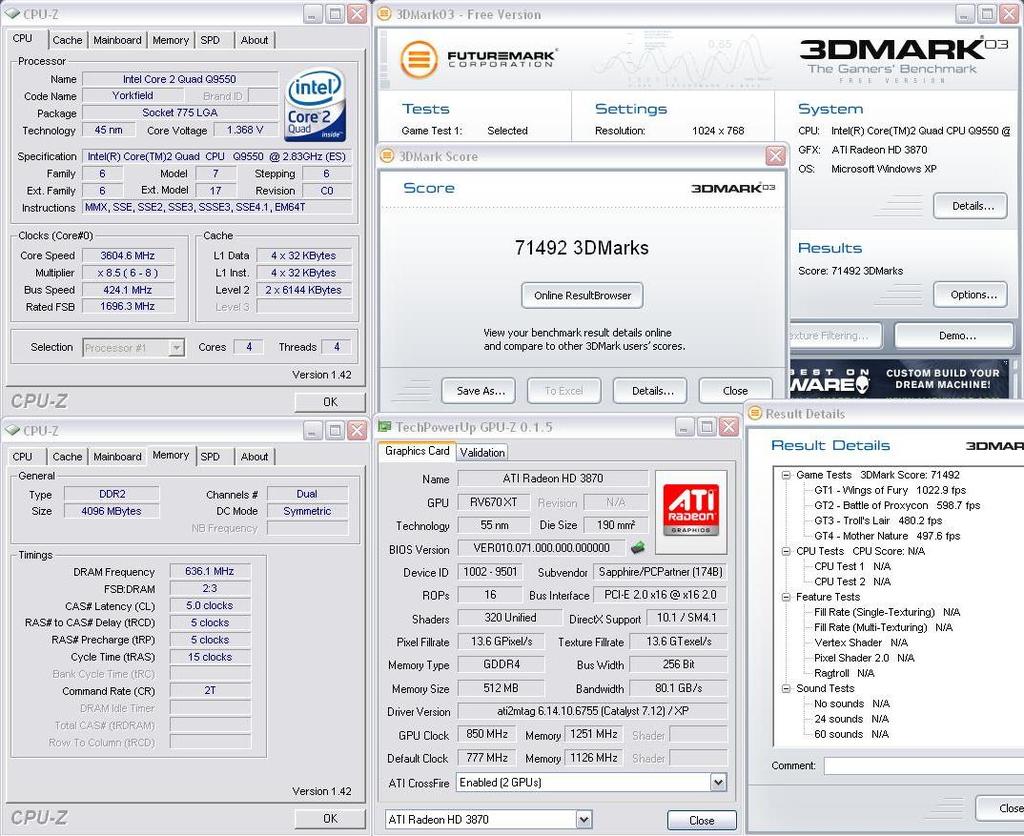Click the Futuremark Corporation orange logo

coord(418,59)
